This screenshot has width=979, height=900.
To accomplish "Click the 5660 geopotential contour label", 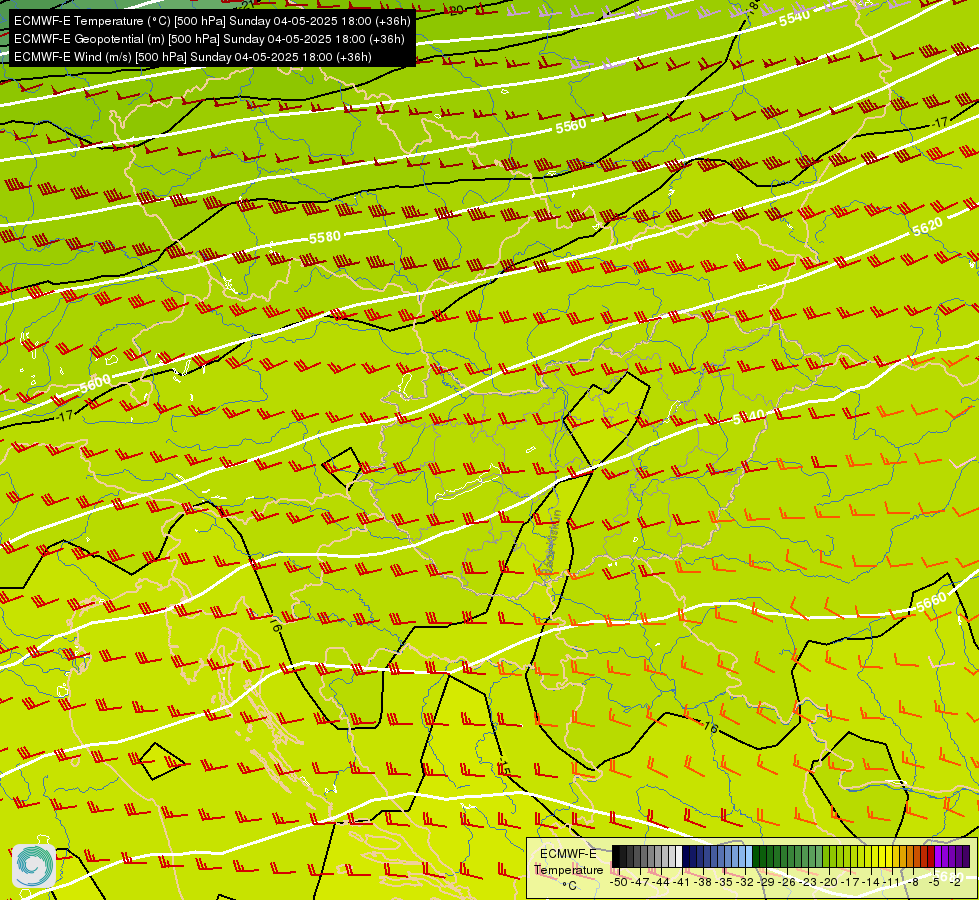I will tap(931, 602).
